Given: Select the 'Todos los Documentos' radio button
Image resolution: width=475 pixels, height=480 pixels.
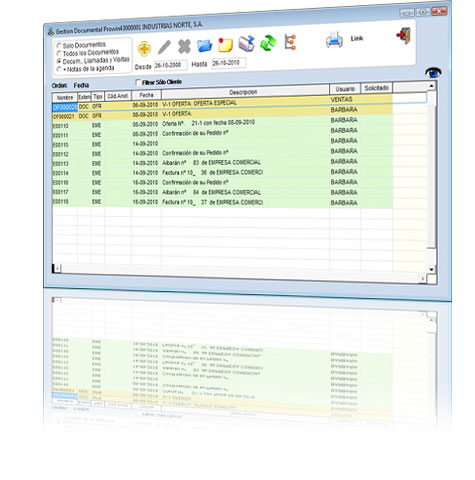Looking at the screenshot, I should (59, 54).
